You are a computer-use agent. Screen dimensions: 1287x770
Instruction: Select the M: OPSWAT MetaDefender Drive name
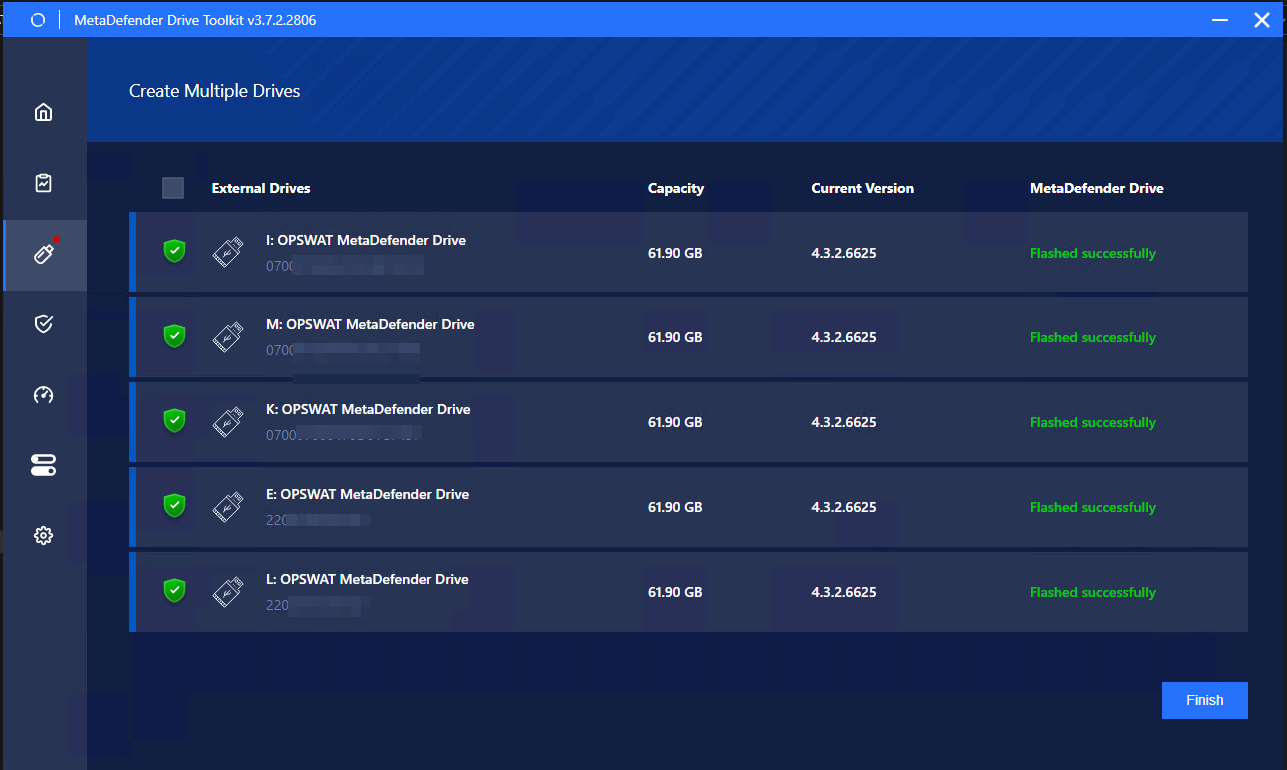[x=370, y=324]
